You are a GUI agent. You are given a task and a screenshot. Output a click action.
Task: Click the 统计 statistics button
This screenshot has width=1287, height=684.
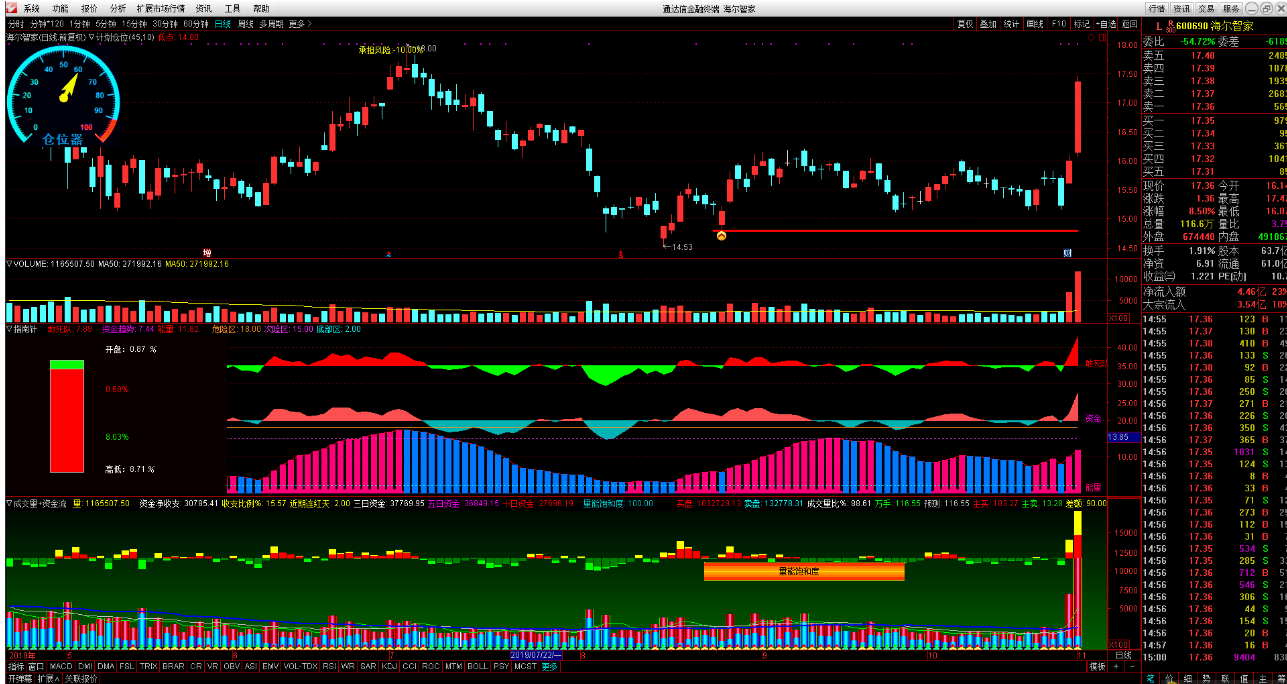(x=1012, y=24)
